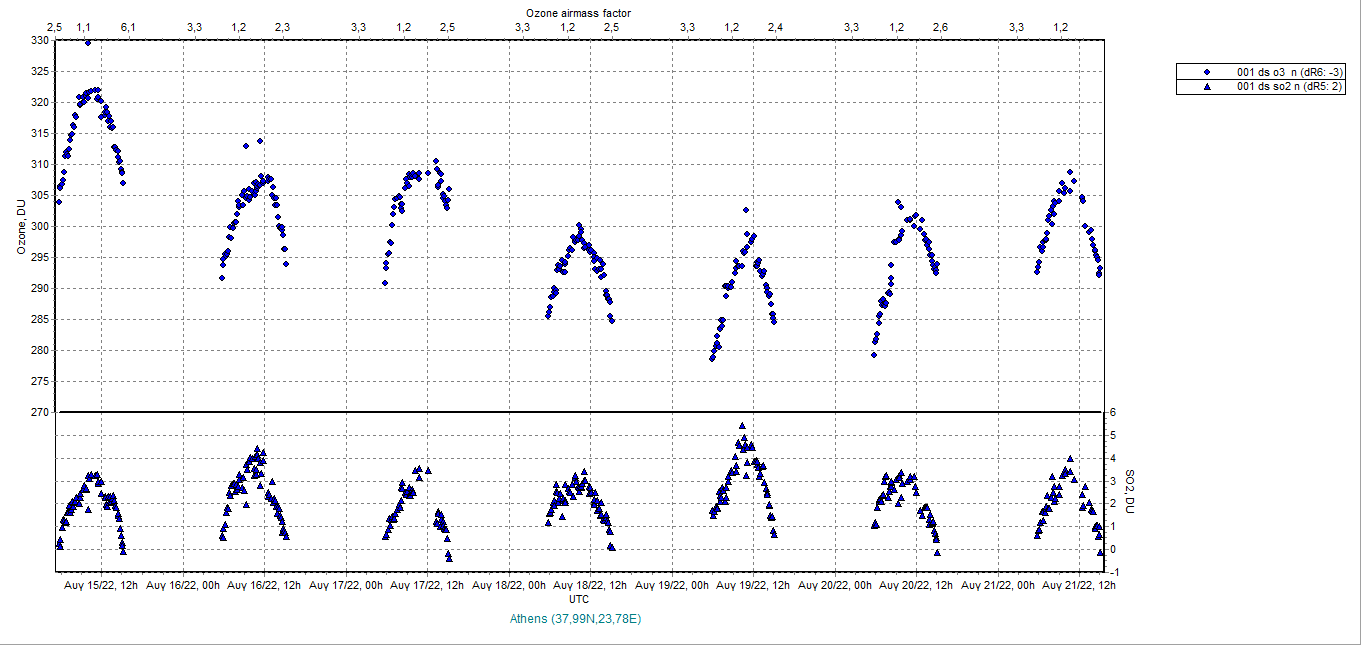
Task: Click the Athens (37,99N,23,78E) location caption
Action: point(575,619)
